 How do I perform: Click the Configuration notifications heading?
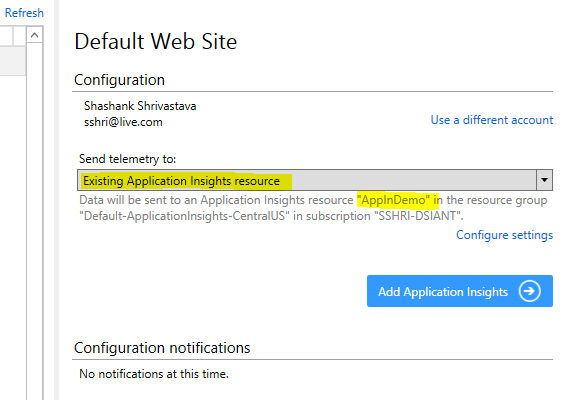162,348
